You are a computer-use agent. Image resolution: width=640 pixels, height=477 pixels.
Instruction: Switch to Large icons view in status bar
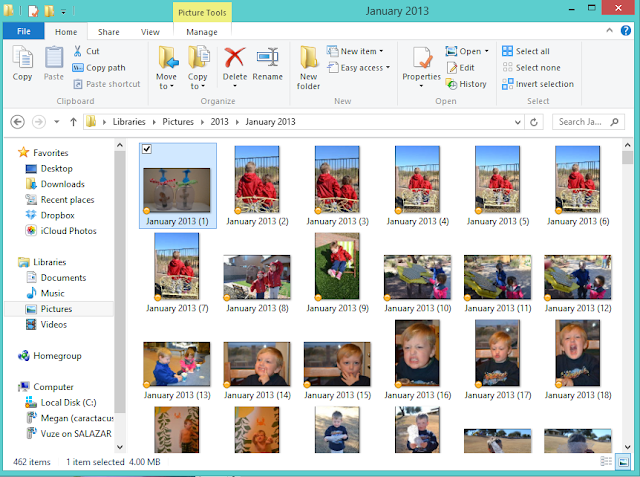tap(623, 461)
